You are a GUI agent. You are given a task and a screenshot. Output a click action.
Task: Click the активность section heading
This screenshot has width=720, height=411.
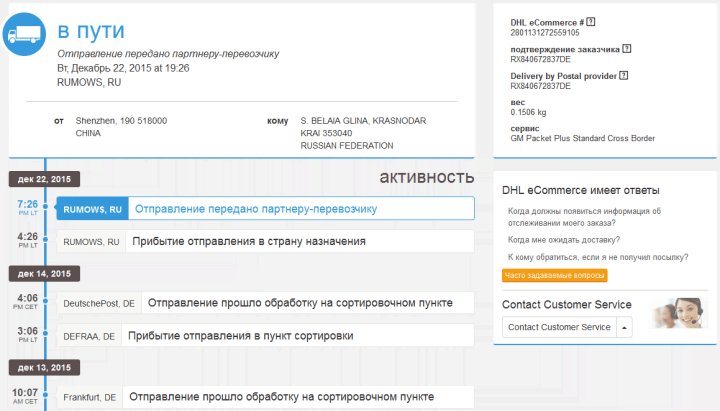(x=427, y=177)
